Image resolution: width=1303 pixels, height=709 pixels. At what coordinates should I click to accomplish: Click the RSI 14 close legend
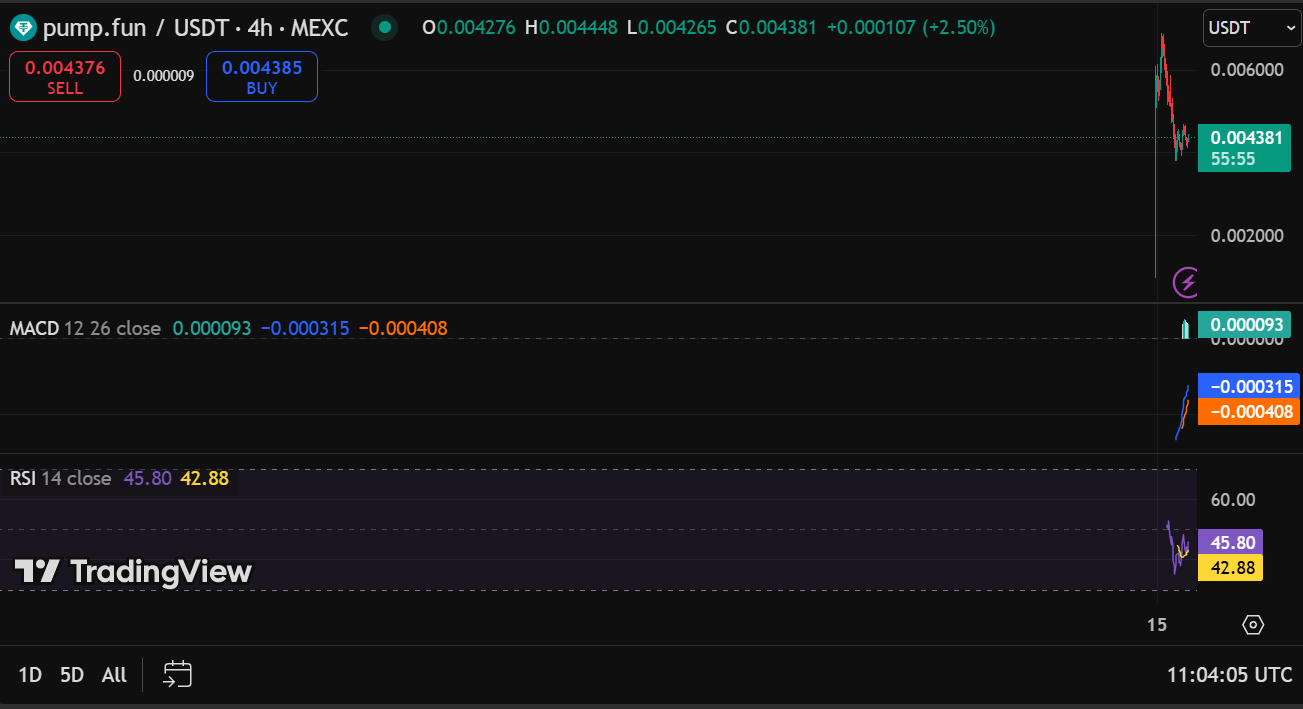[x=60, y=479]
